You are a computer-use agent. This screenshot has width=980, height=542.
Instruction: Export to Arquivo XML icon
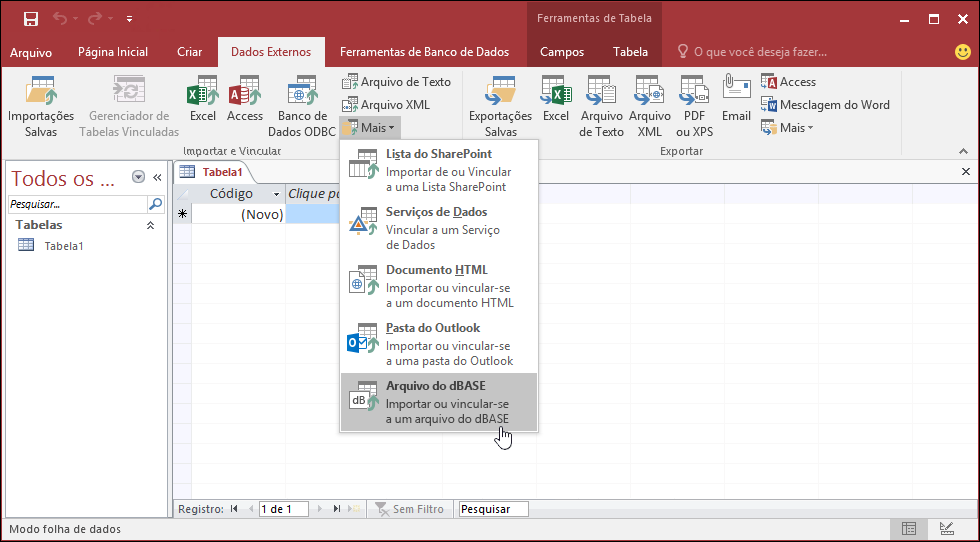[x=649, y=106]
